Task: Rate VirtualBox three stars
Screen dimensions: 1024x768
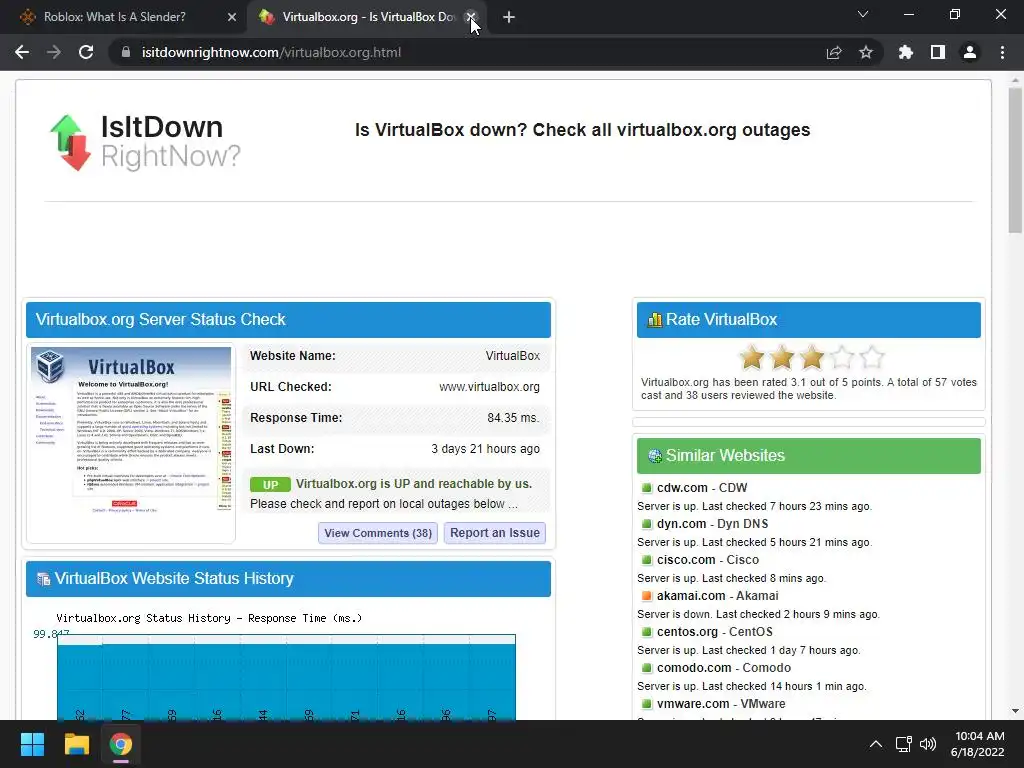Action: (812, 357)
